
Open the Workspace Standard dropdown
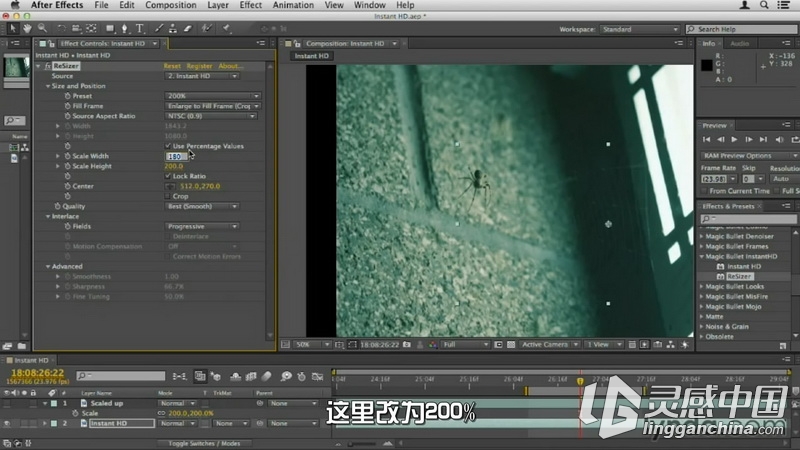tap(640, 29)
